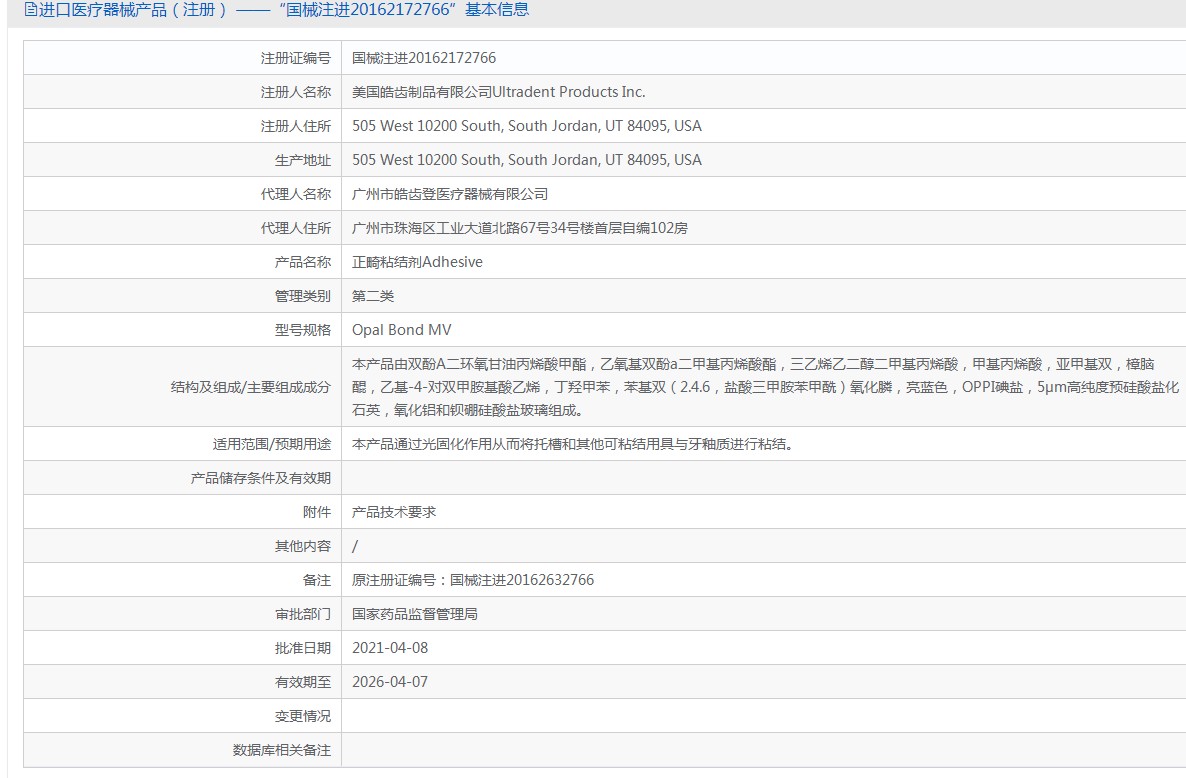Click the management class value 第二类
This screenshot has height=778, width=1186.
point(373,296)
